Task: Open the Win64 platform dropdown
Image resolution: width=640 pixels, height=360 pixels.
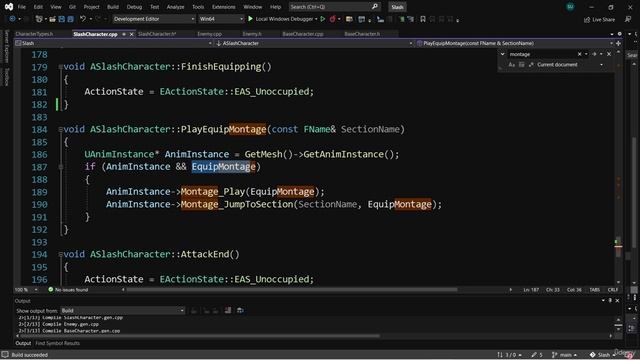Action: (221, 19)
